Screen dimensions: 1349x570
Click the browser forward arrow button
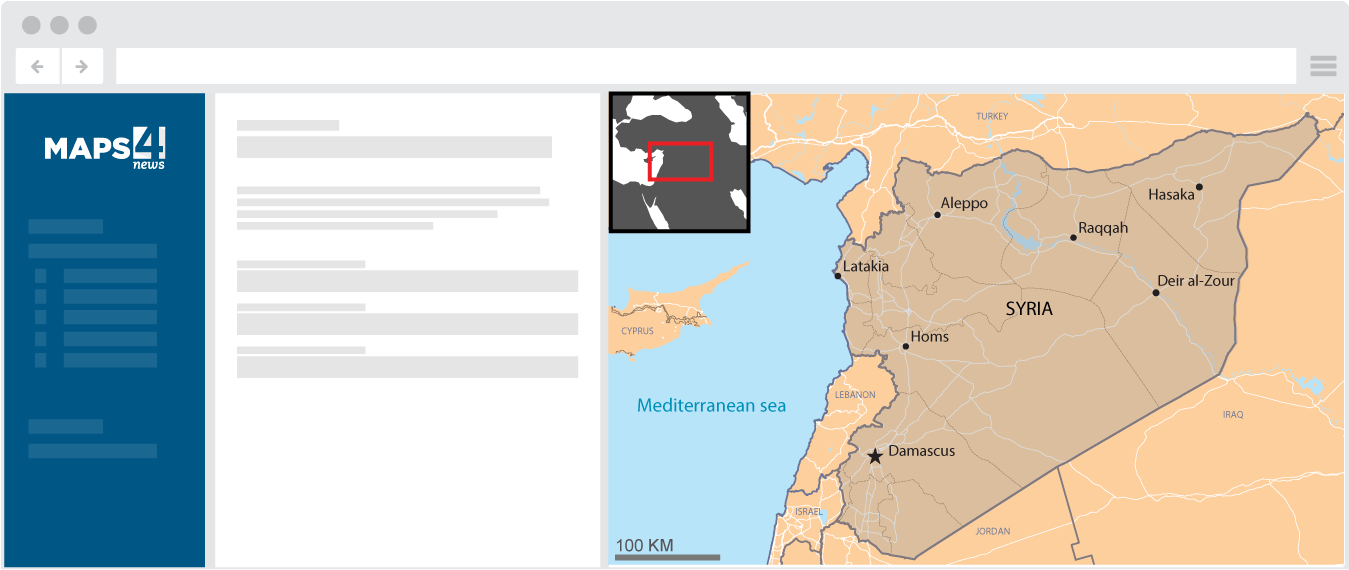(82, 67)
